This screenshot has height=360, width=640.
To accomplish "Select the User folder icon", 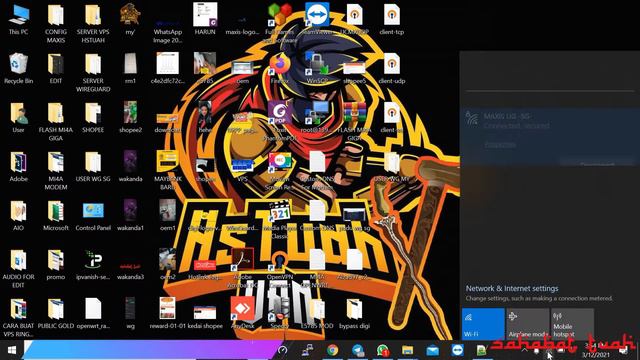I will [18, 118].
